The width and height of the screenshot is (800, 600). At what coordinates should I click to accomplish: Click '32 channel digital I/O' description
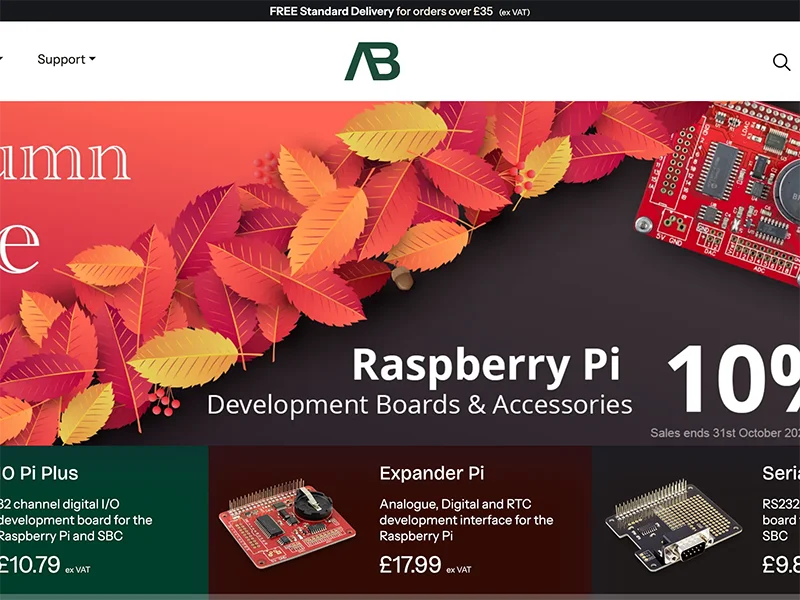[76, 520]
